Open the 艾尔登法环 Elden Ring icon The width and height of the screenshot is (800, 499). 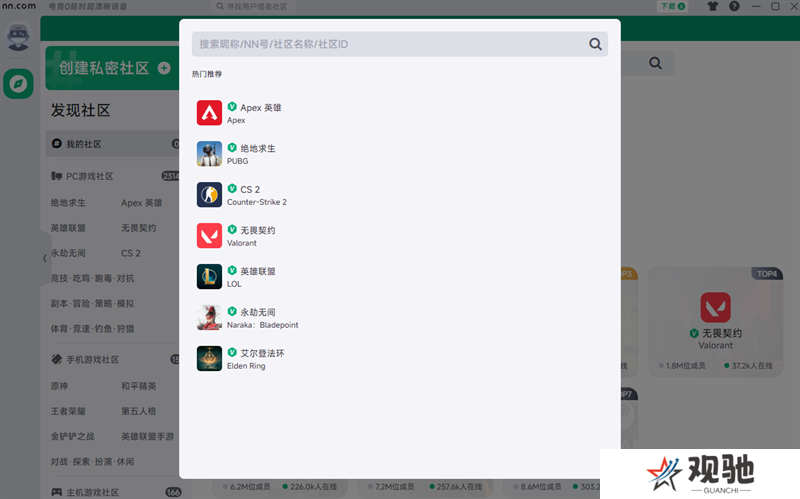209,358
